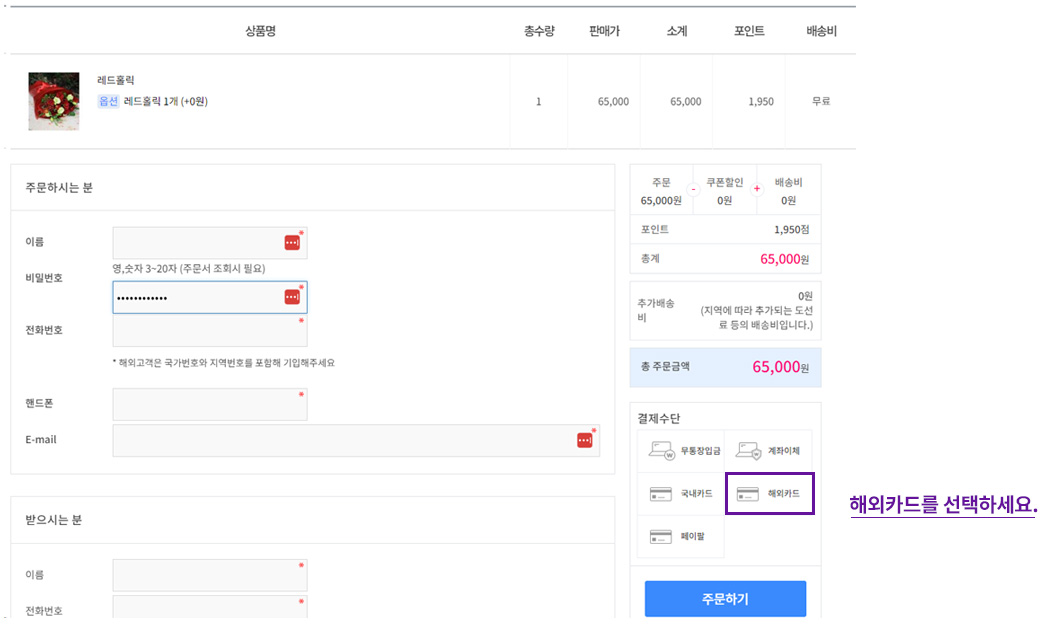Screen dimensions: 1040x631
Task: Click the 해외카드 overseas card icon
Action: 748,494
